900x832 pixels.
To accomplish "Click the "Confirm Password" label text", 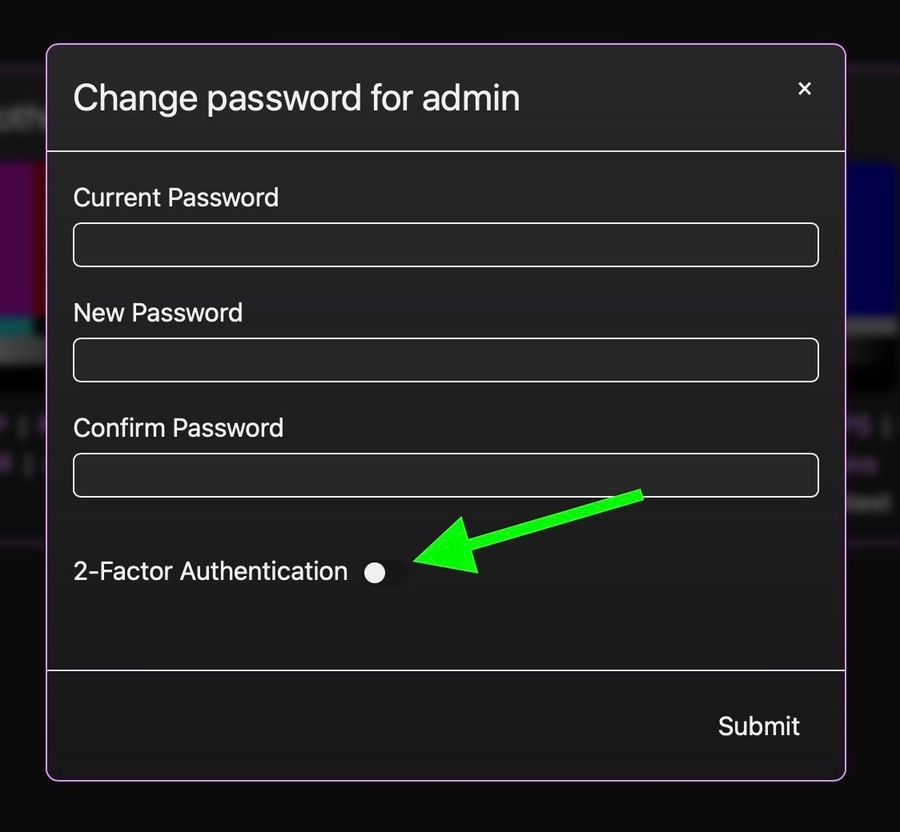I will coord(178,427).
